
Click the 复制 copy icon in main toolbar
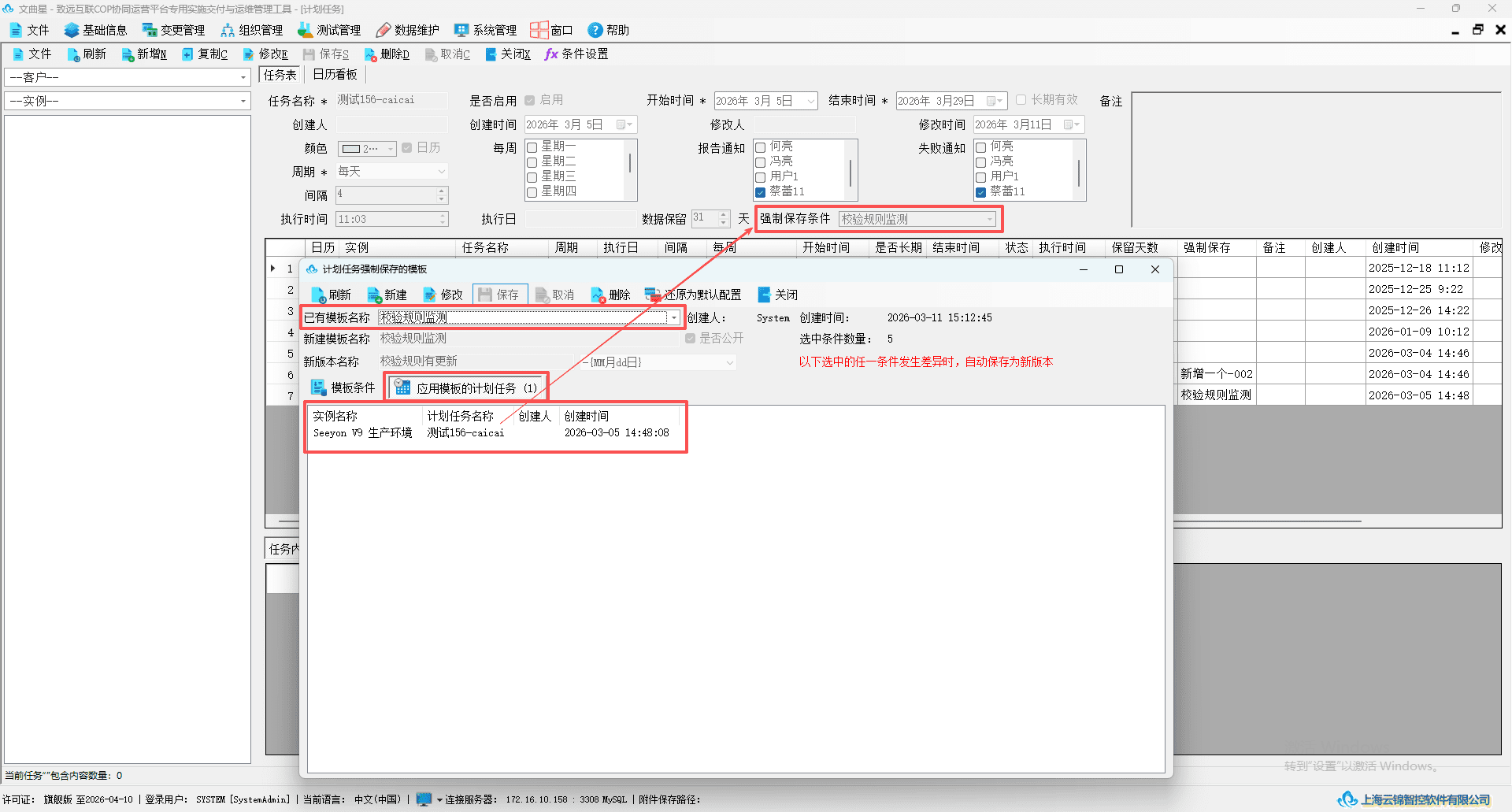click(x=188, y=54)
